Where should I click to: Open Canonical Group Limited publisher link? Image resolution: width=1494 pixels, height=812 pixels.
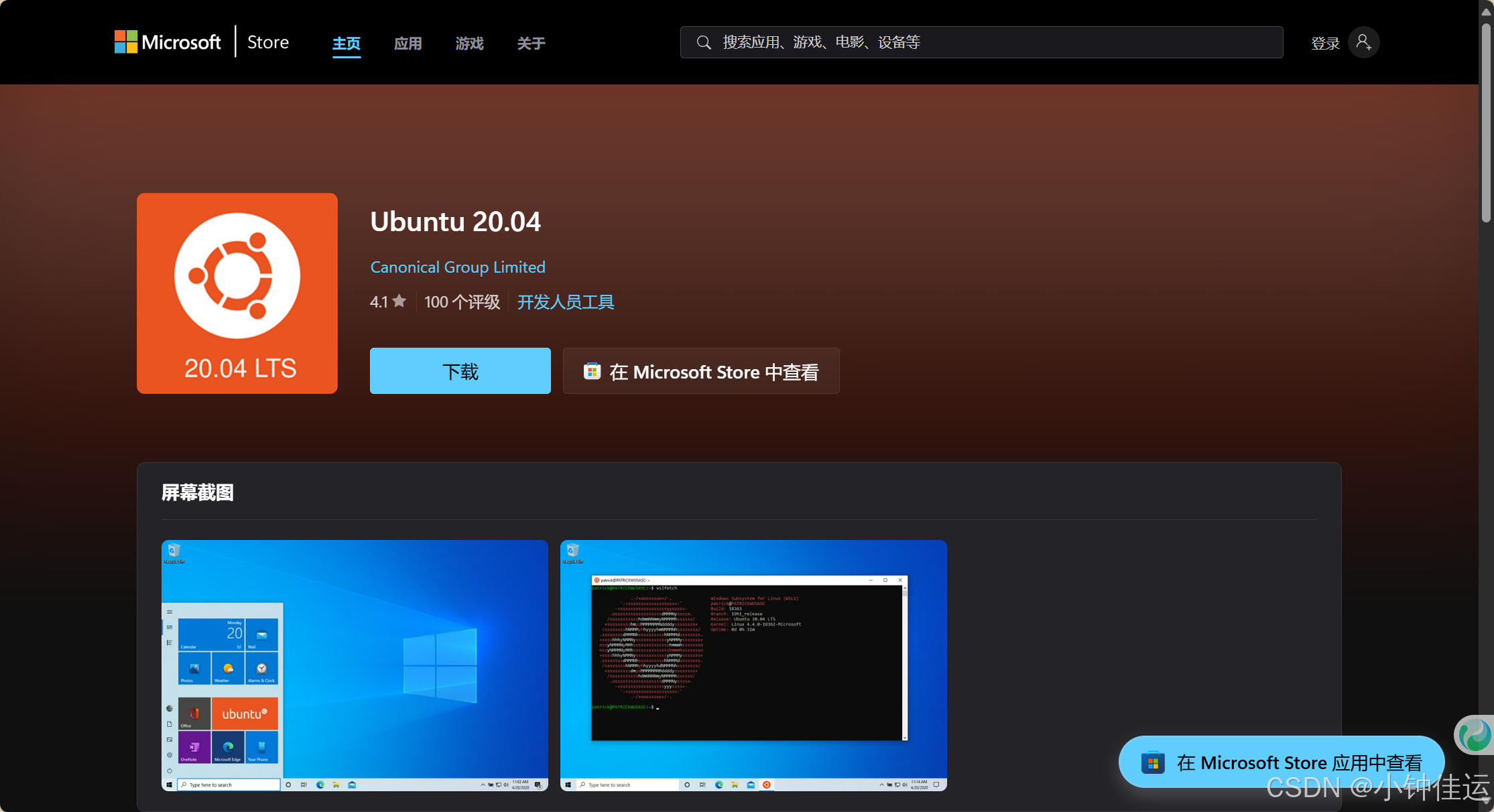click(x=458, y=267)
